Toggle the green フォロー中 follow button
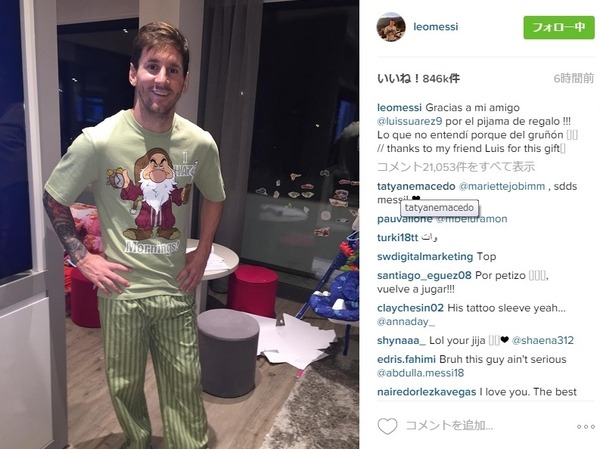Screen dimensions: 600x449 [559, 27]
